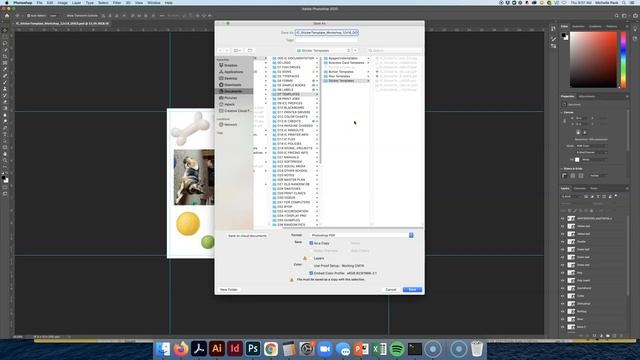Viewport: 640px width, 360px height.
Task: Open the layer Kind filter dropdown
Action: tap(571, 196)
